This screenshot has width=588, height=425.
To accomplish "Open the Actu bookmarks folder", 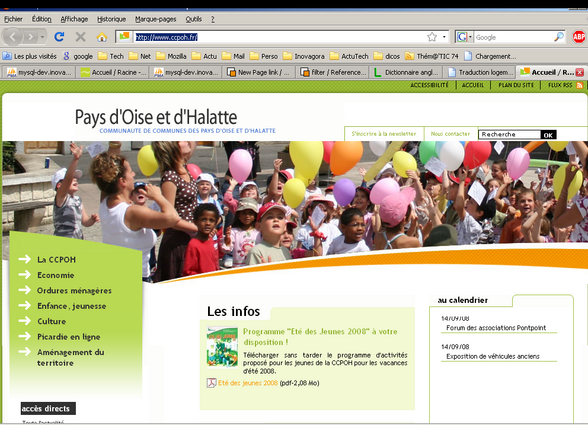I will 204,56.
